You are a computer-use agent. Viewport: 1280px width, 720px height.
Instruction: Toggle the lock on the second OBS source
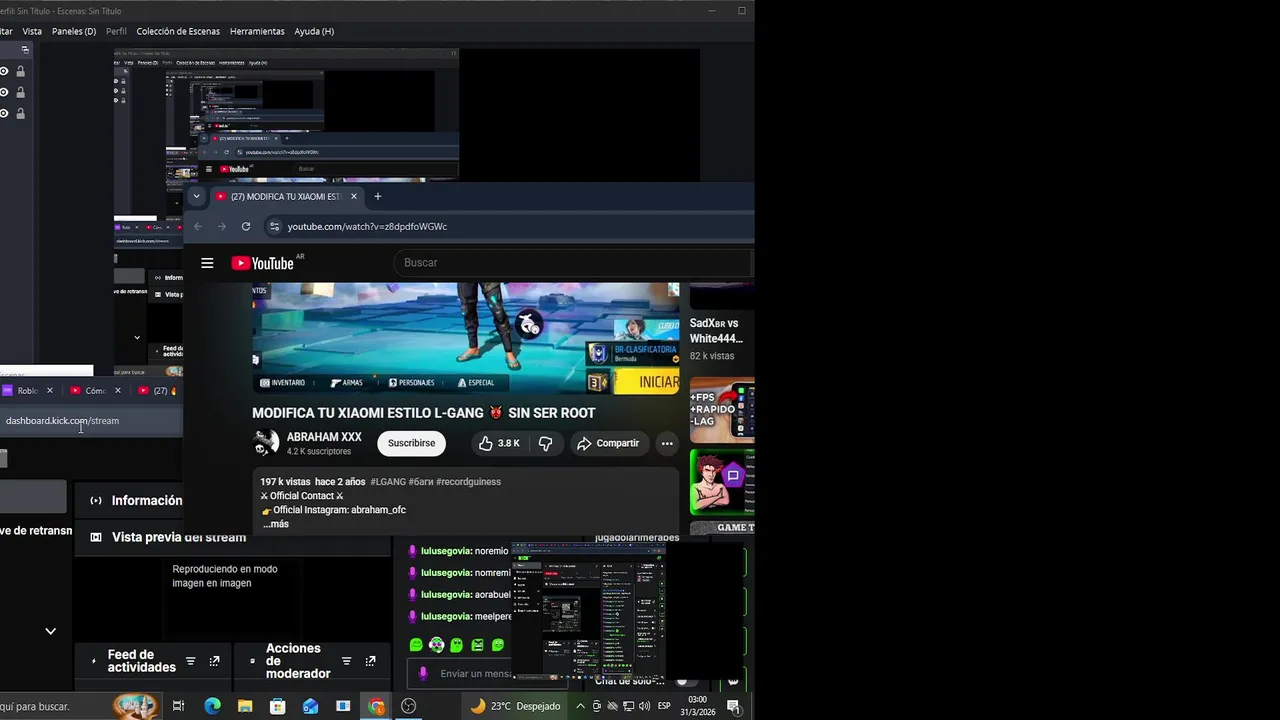point(20,92)
